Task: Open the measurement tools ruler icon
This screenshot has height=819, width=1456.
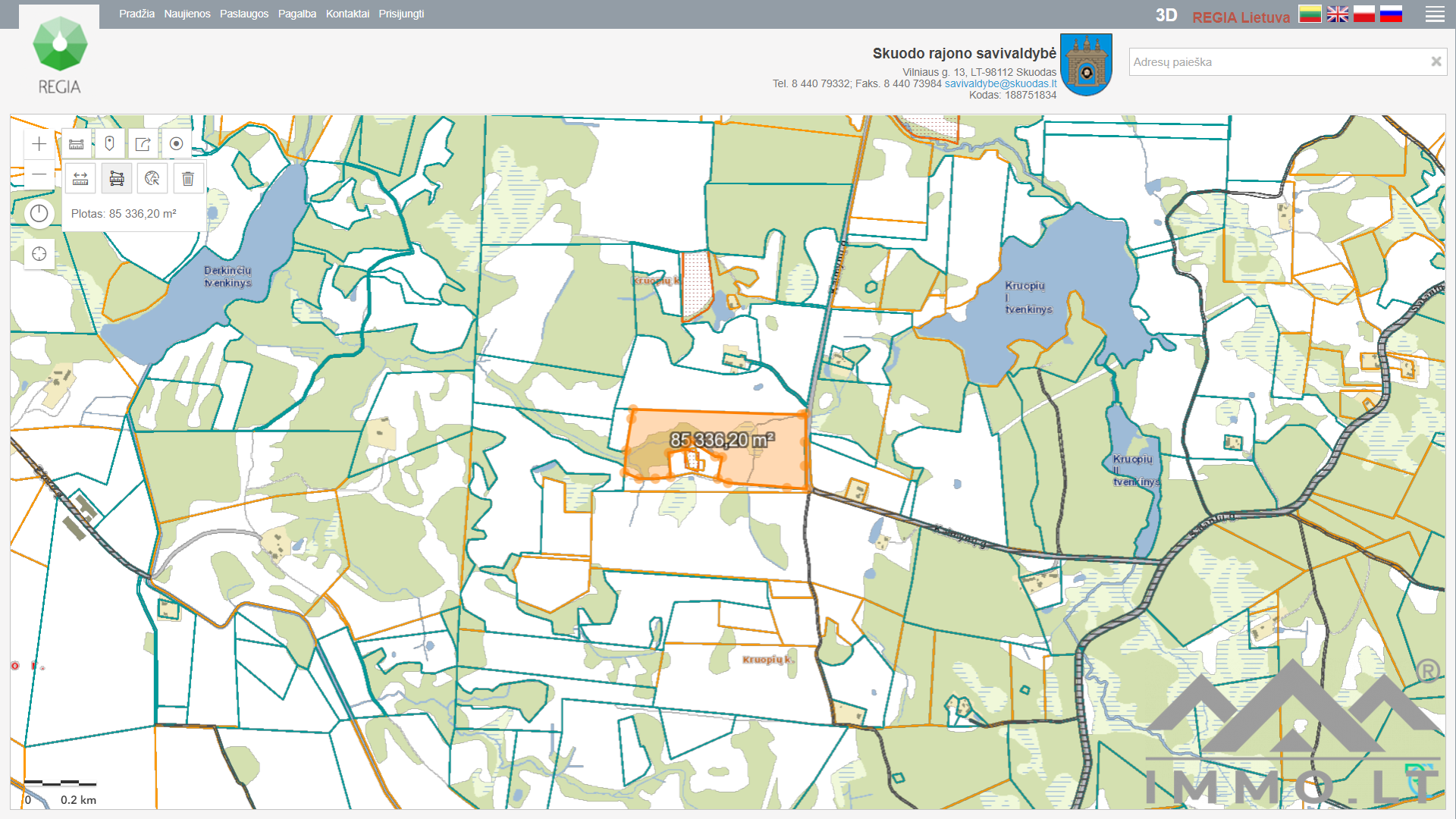Action: pyautogui.click(x=77, y=143)
